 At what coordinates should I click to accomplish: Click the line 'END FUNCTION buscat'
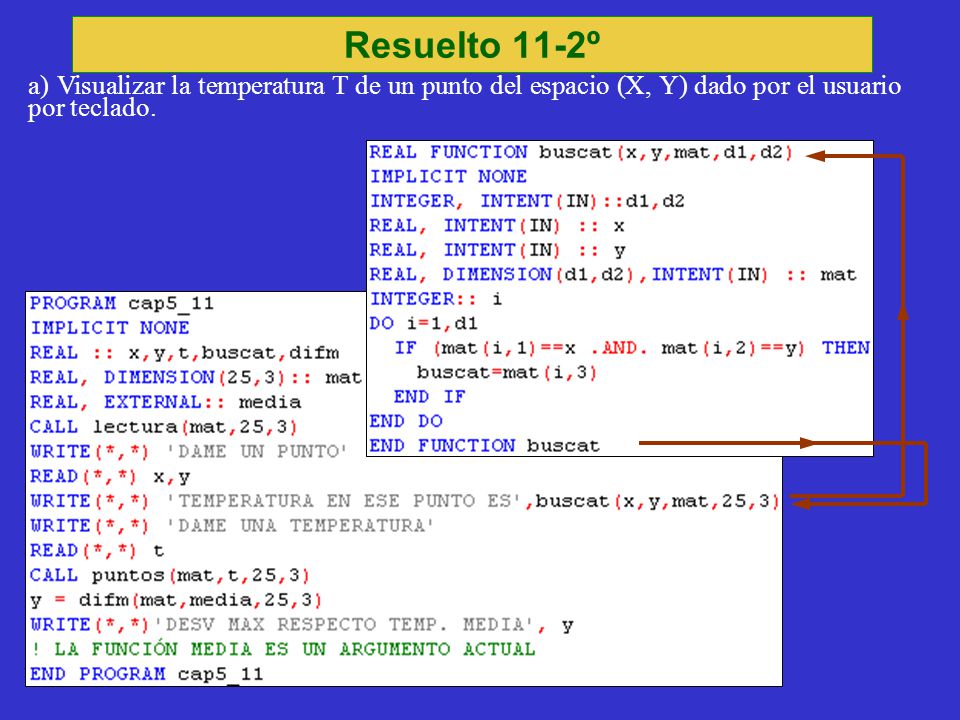pyautogui.click(x=484, y=445)
